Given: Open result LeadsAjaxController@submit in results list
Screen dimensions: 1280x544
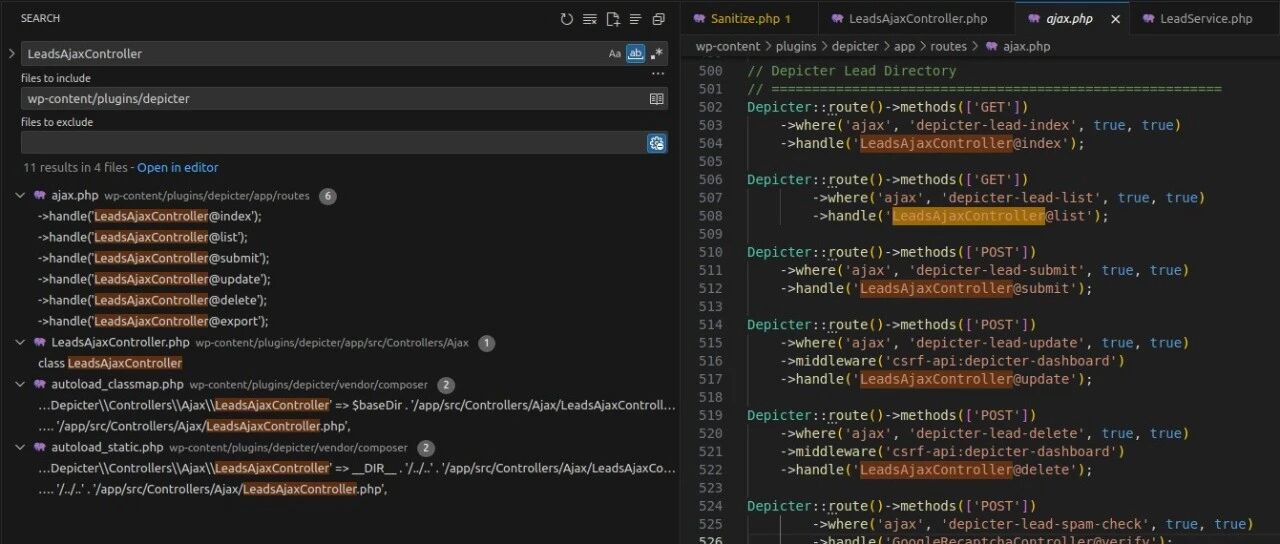Looking at the screenshot, I should [x=154, y=259].
